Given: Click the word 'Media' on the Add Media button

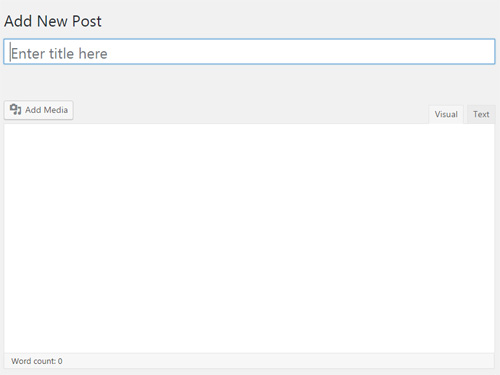Looking at the screenshot, I should [56, 110].
